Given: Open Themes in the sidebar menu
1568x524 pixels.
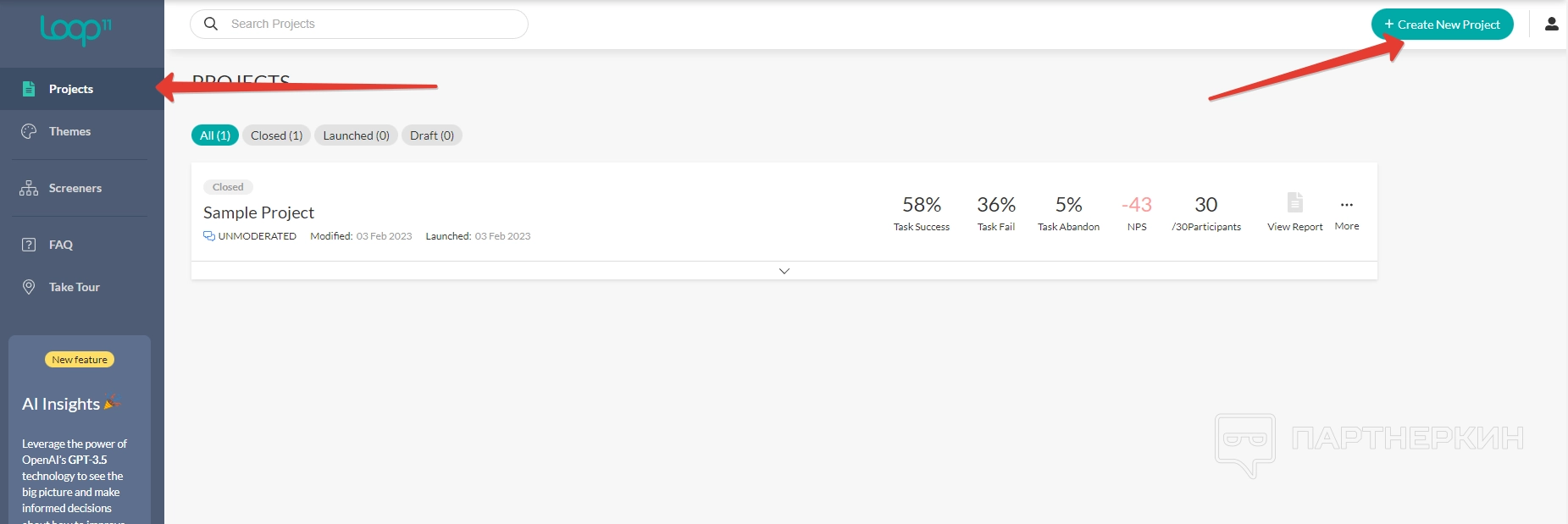Looking at the screenshot, I should 69,131.
